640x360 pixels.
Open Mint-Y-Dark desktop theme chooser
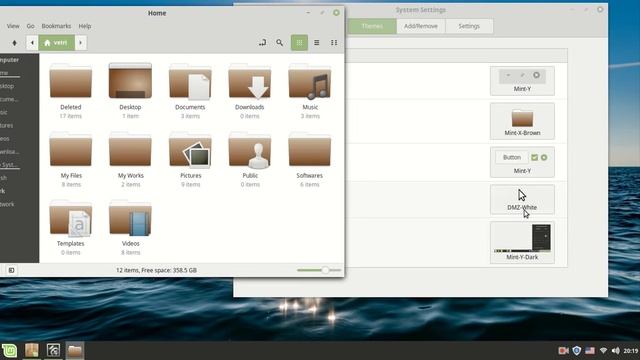click(x=522, y=242)
